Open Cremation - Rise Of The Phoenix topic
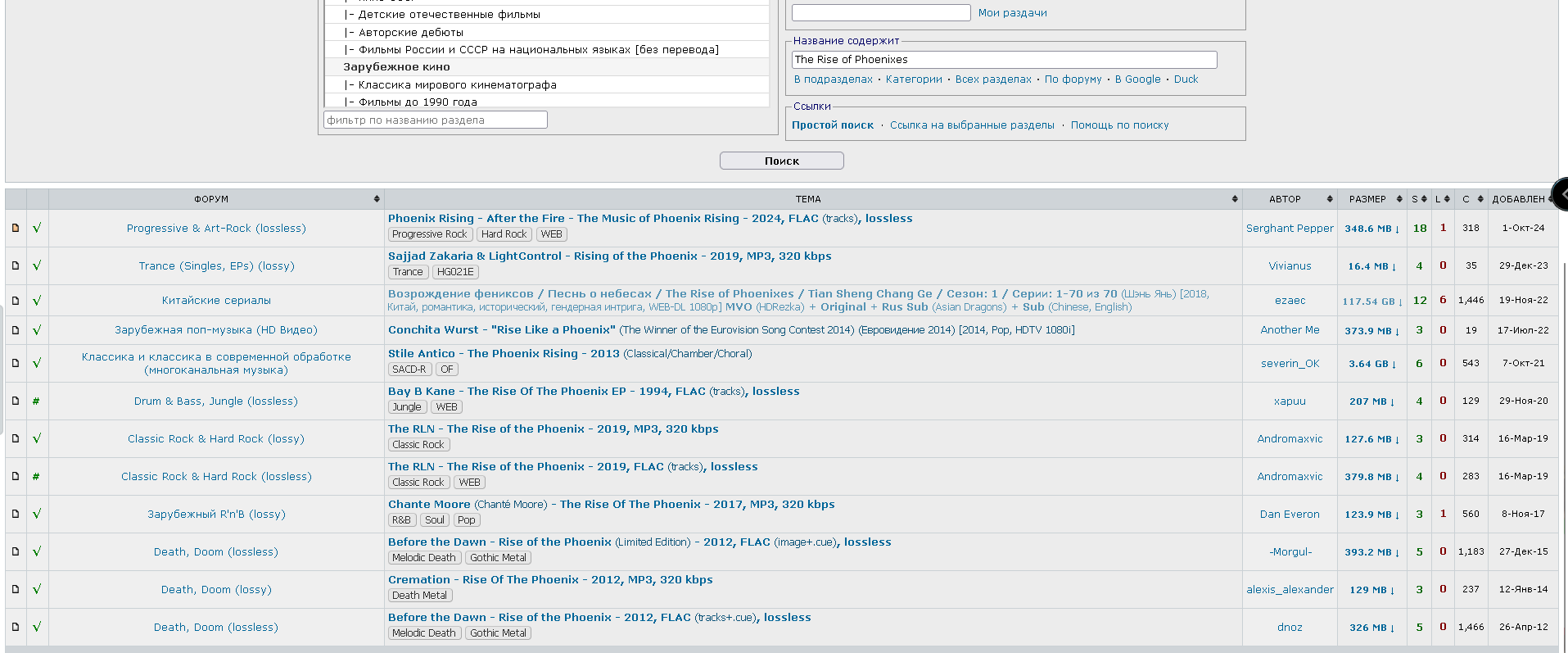 550,580
